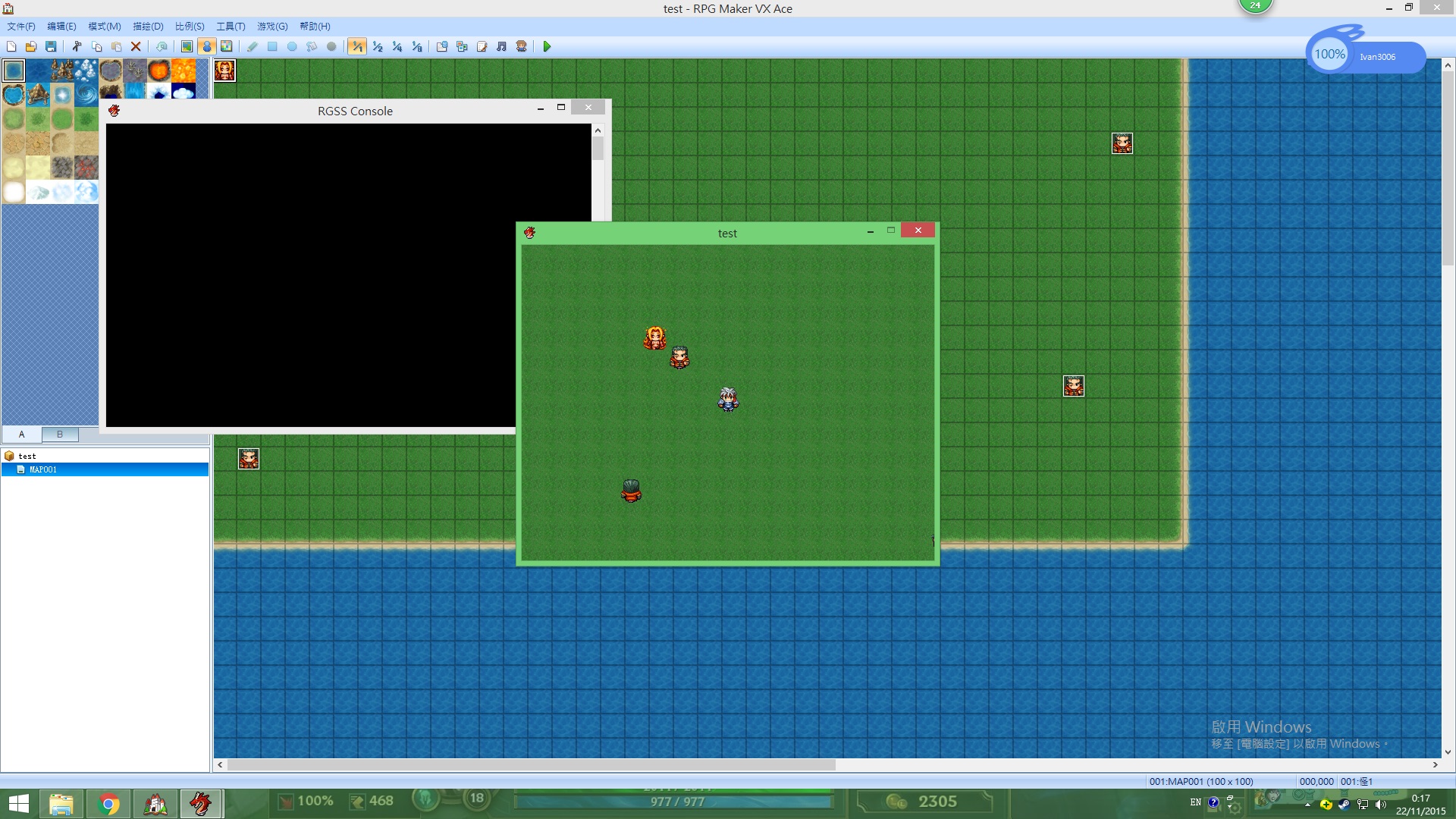Open the Sound Test music note icon

501,47
